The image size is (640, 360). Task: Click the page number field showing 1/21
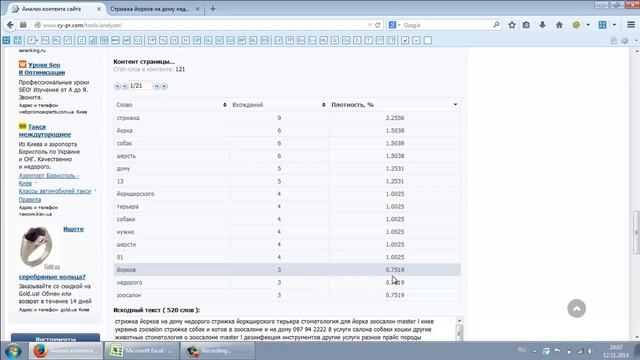(x=140, y=86)
